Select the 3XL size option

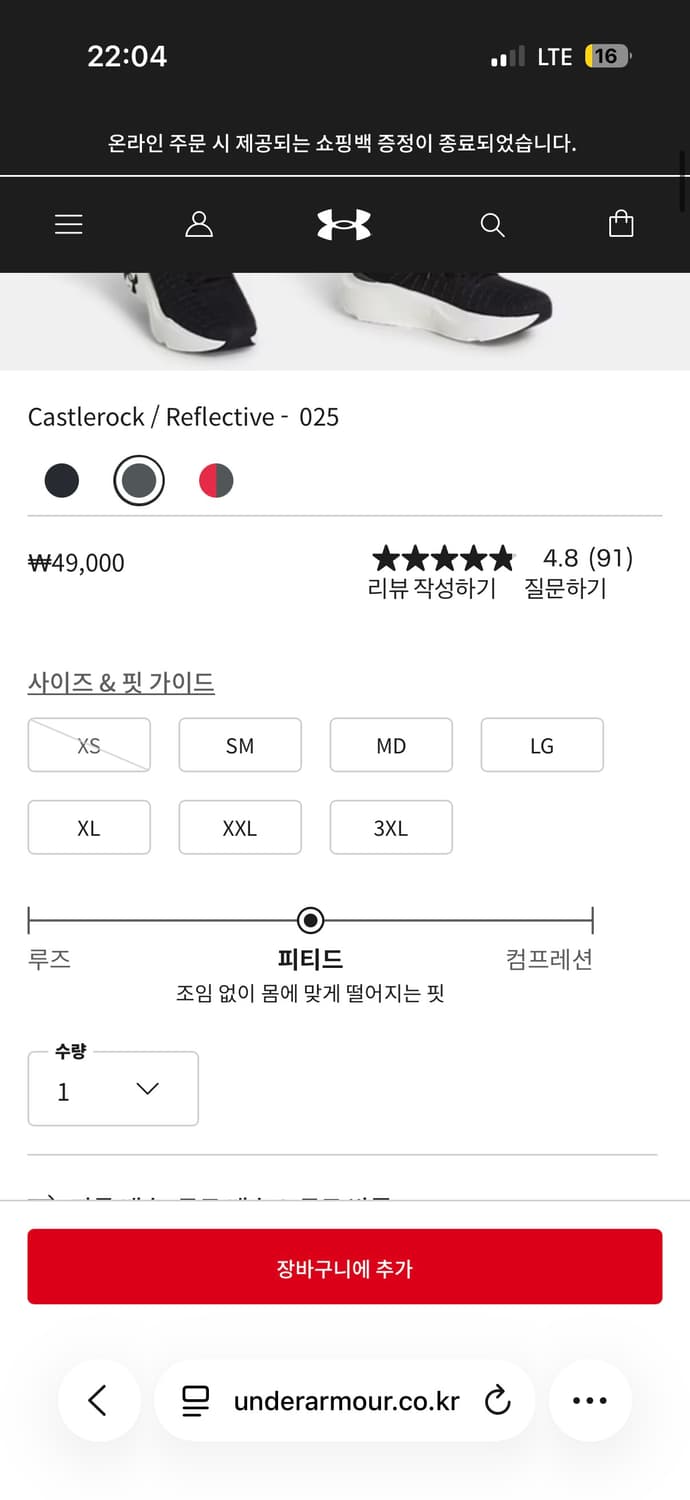click(x=391, y=827)
